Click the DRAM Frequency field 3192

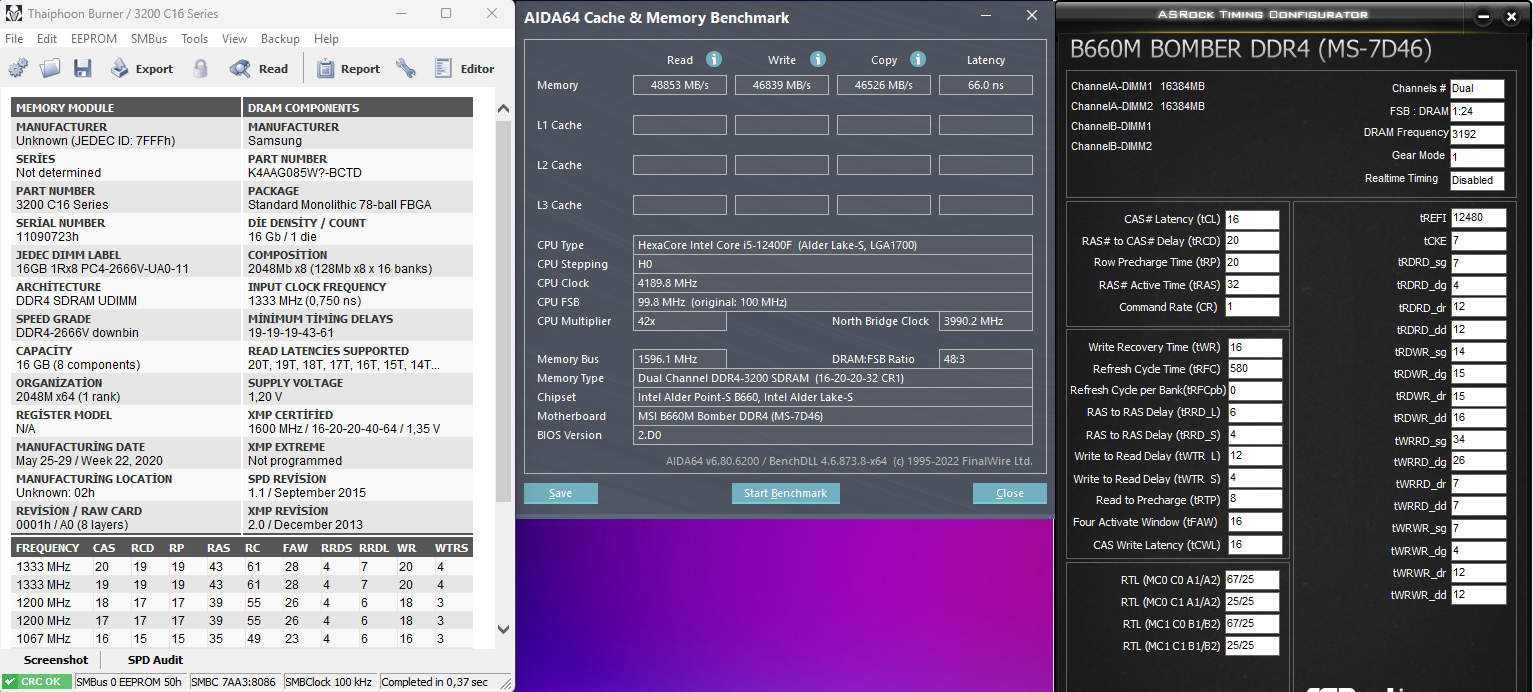coord(1477,135)
